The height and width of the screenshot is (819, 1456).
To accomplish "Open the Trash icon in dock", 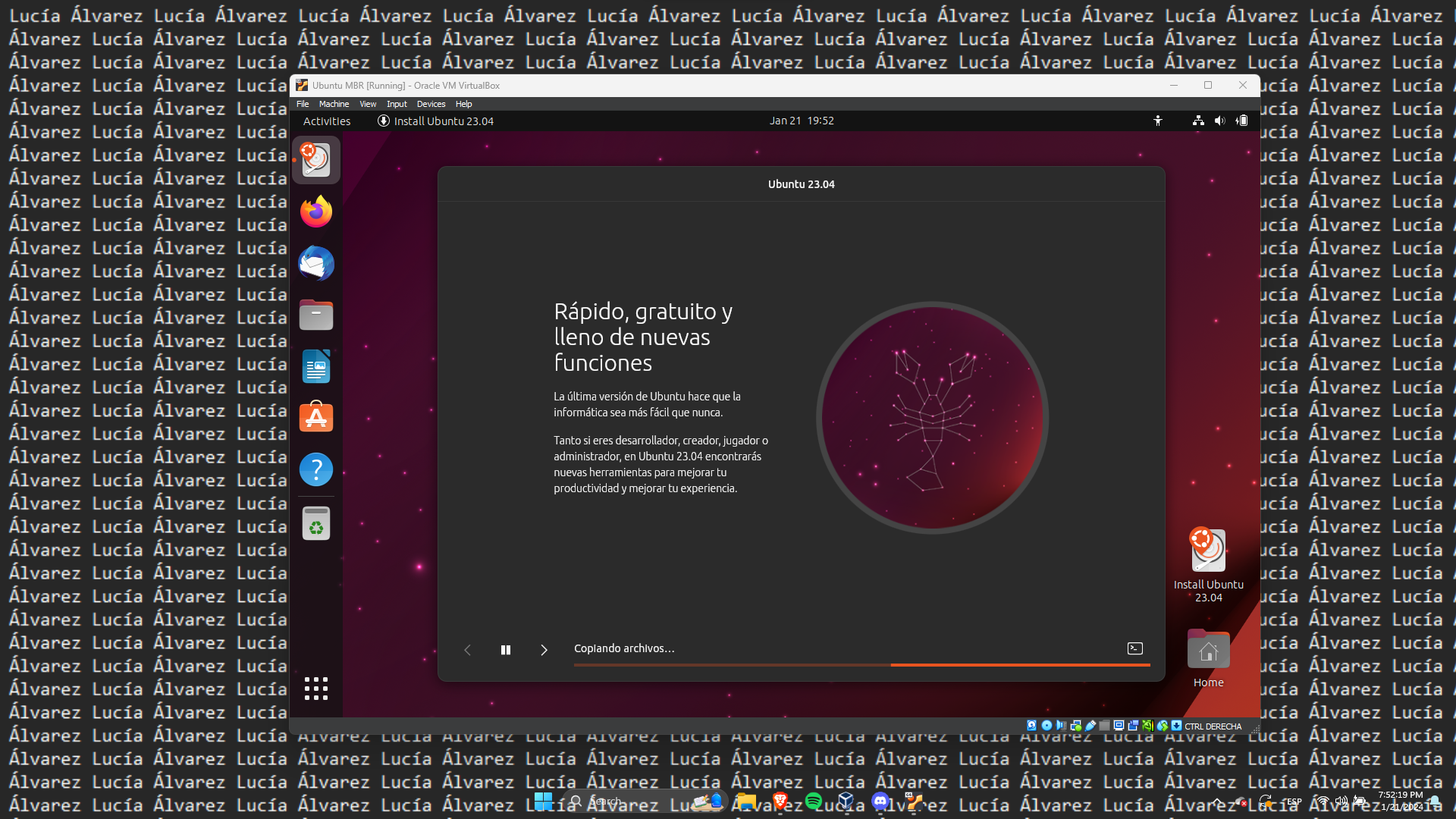I will tap(316, 523).
